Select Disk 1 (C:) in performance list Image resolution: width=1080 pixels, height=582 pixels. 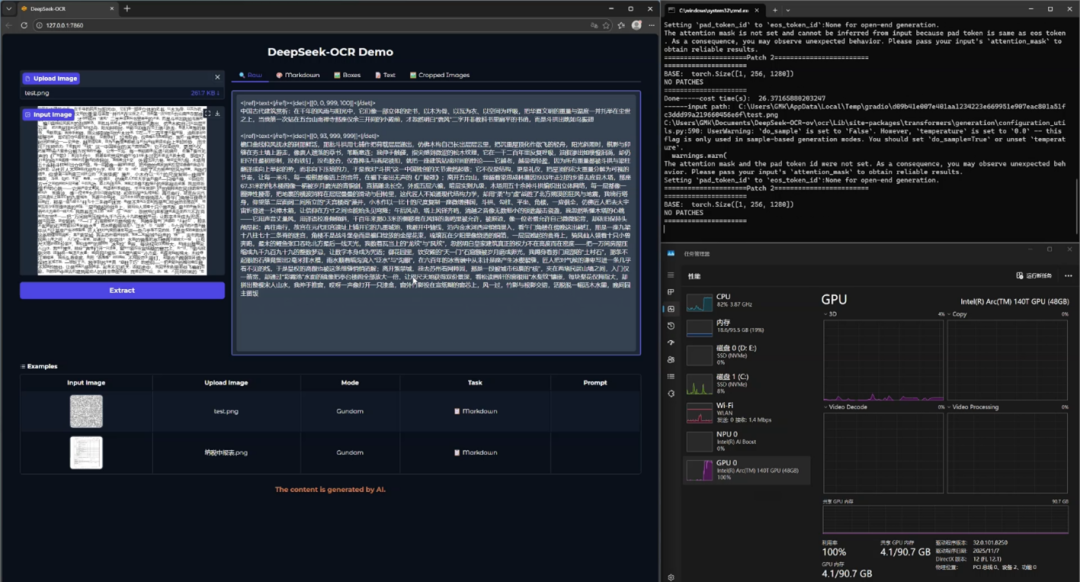tap(747, 383)
